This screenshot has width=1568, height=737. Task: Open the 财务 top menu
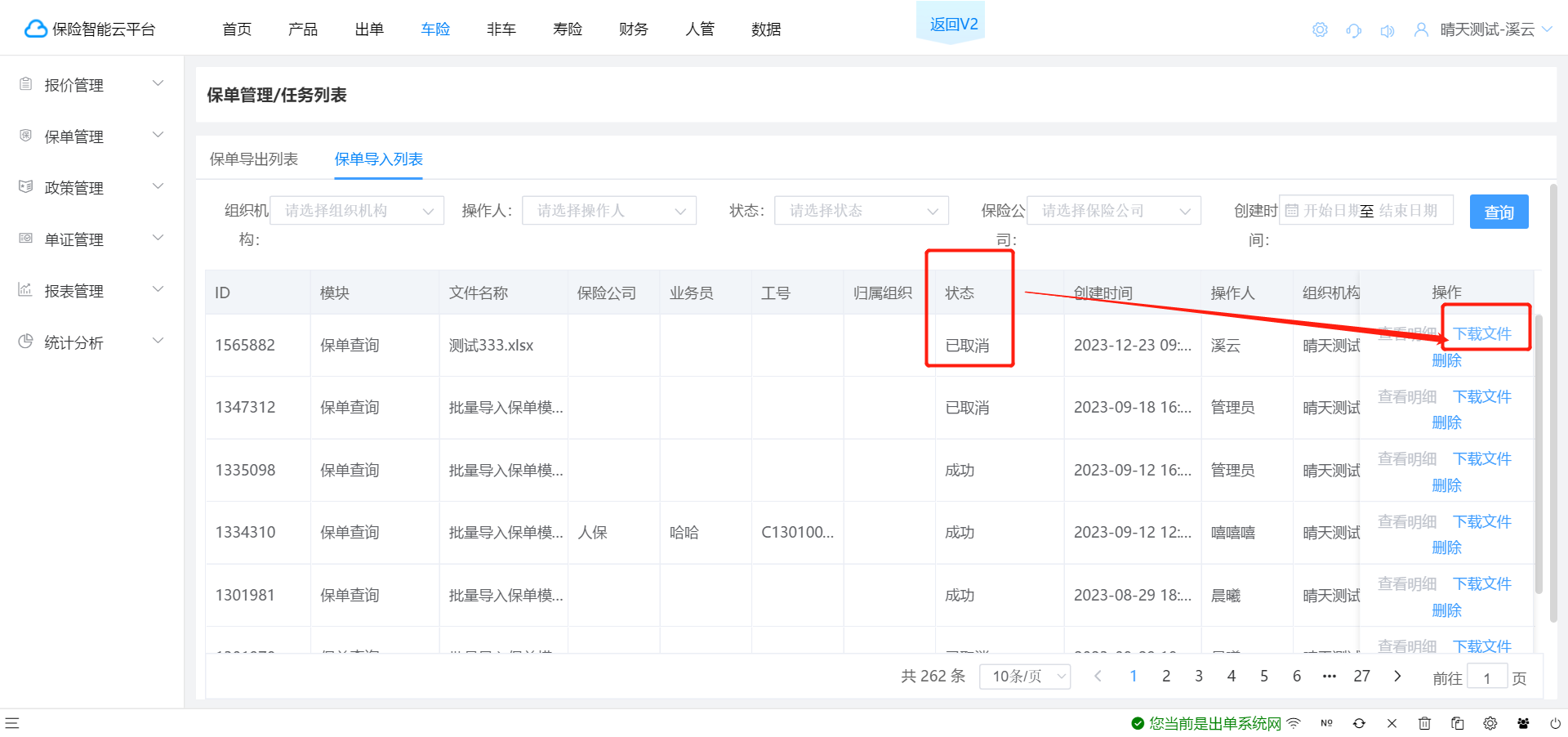point(634,29)
